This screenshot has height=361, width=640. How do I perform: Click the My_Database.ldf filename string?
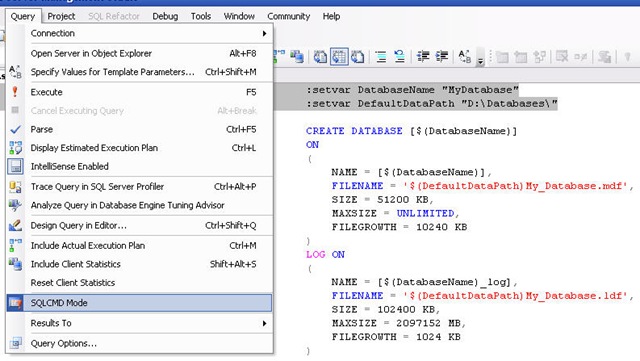pos(515,296)
